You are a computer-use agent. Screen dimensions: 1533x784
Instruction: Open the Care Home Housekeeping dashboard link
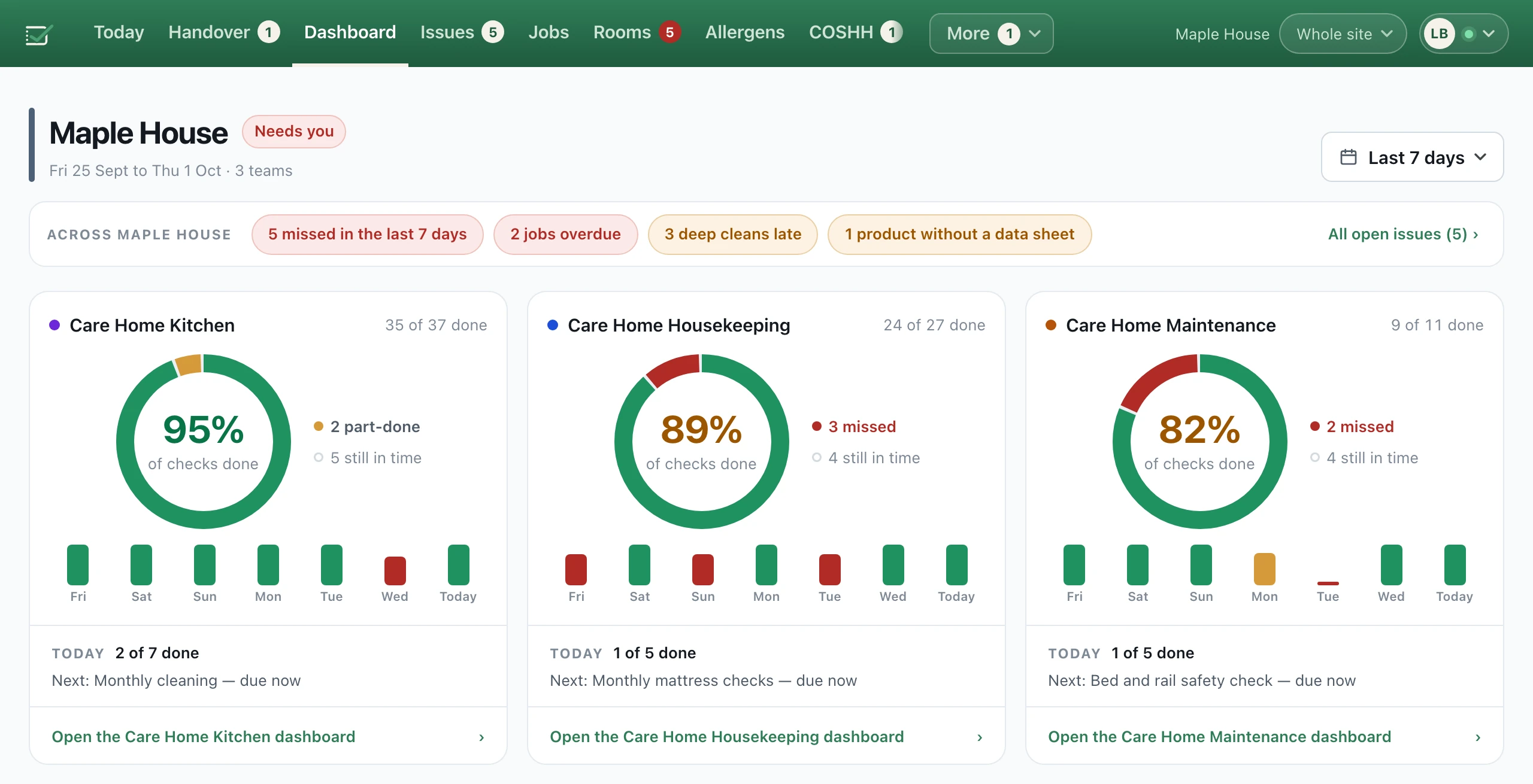click(766, 736)
